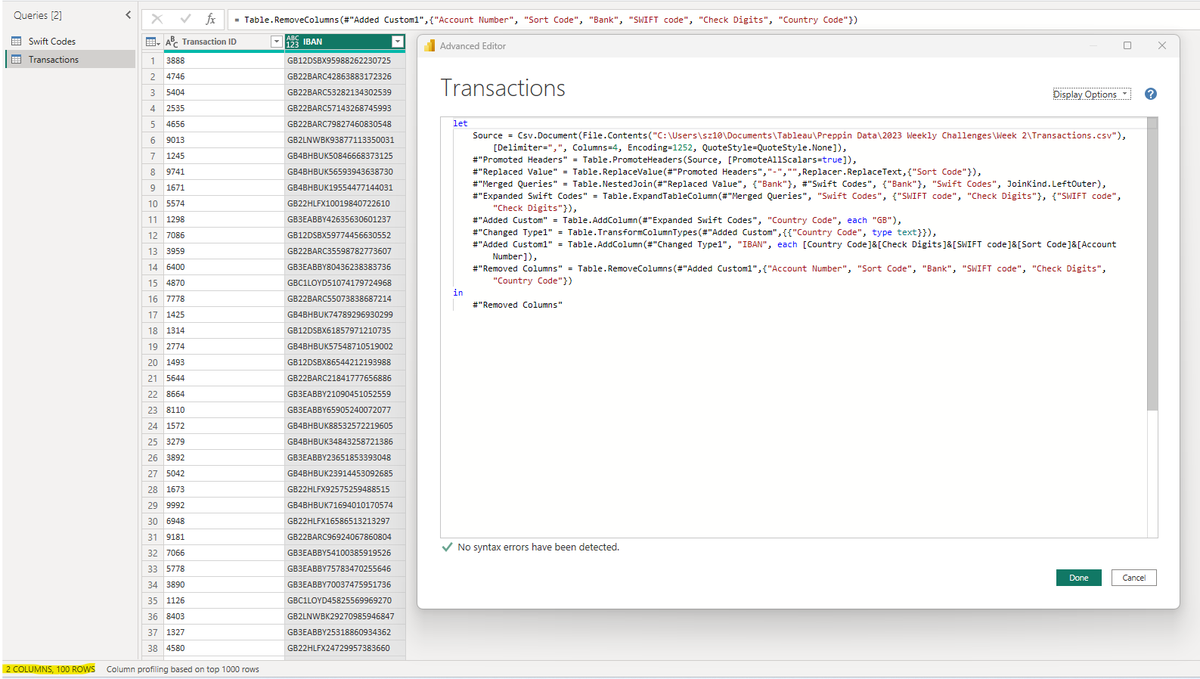Click Done in Advanced Editor
The height and width of the screenshot is (679, 1200).
1078,578
